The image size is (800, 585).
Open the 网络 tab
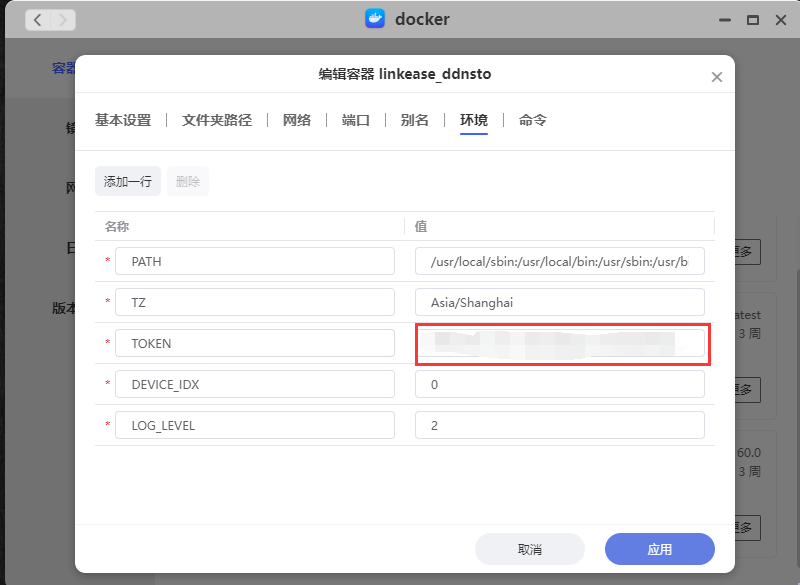(x=297, y=120)
